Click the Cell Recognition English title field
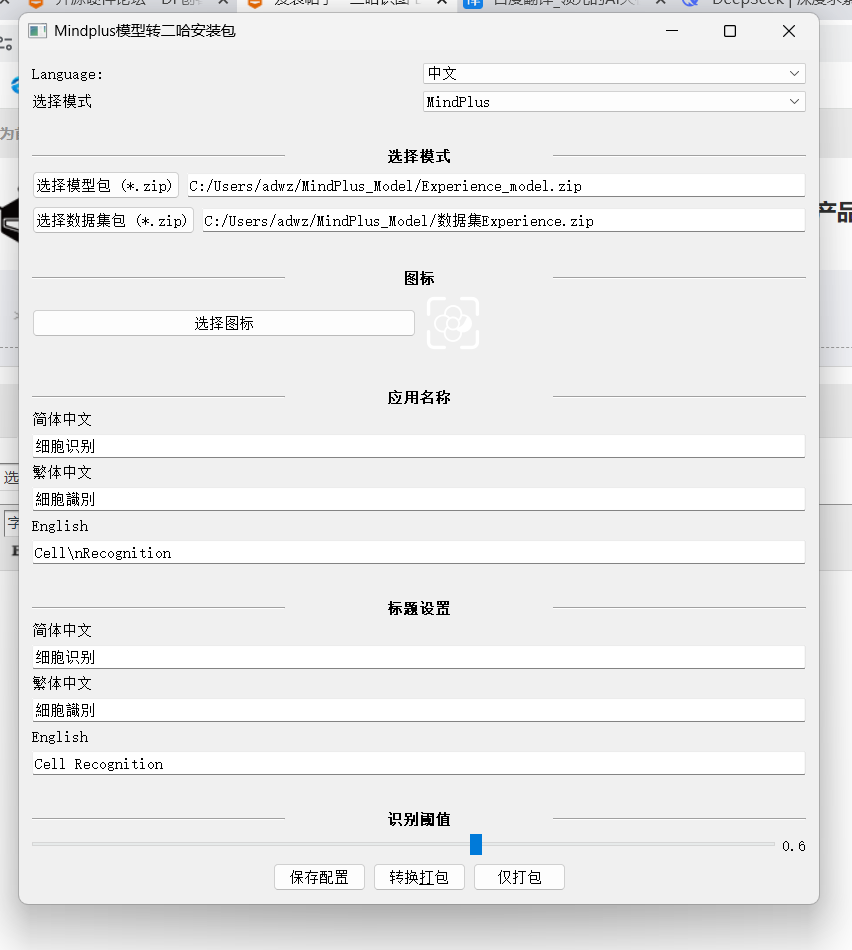852x950 pixels. (x=420, y=762)
